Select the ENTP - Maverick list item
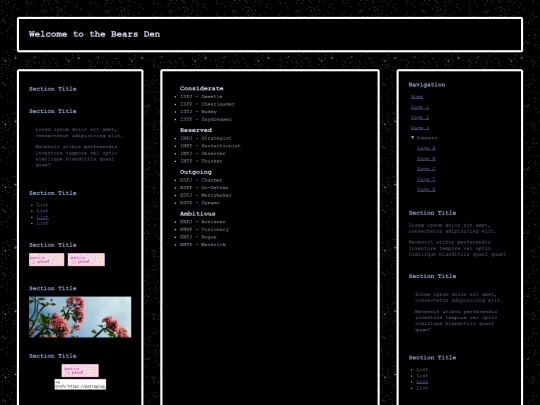Viewport: 540px width, 405px height. pos(203,245)
